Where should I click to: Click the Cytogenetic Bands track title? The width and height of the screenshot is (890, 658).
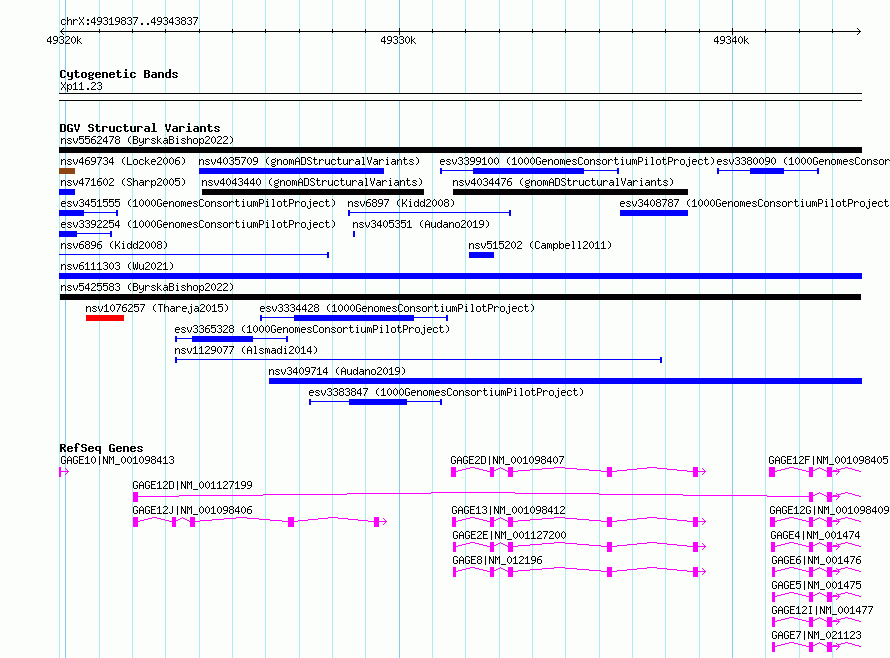click(119, 74)
